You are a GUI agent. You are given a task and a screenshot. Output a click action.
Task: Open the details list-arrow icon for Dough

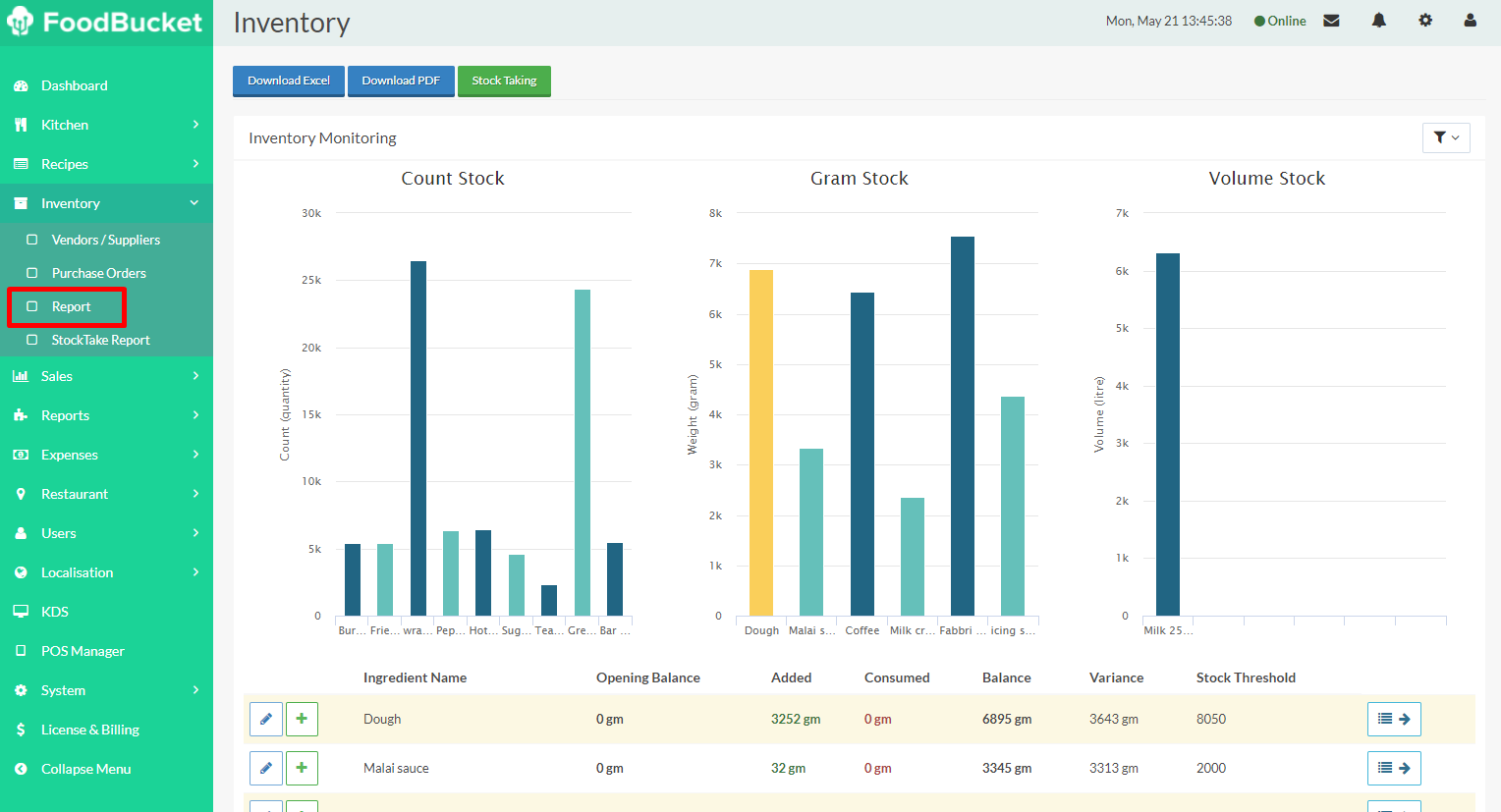pos(1393,719)
